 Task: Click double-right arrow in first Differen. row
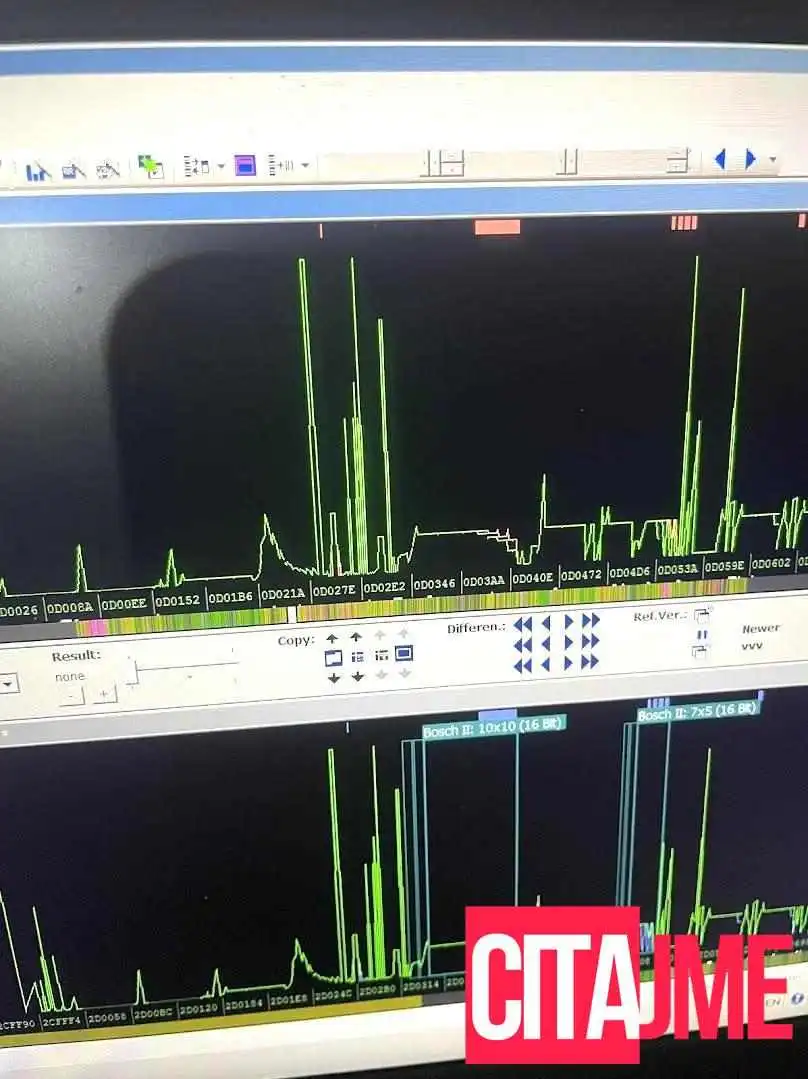tap(591, 621)
